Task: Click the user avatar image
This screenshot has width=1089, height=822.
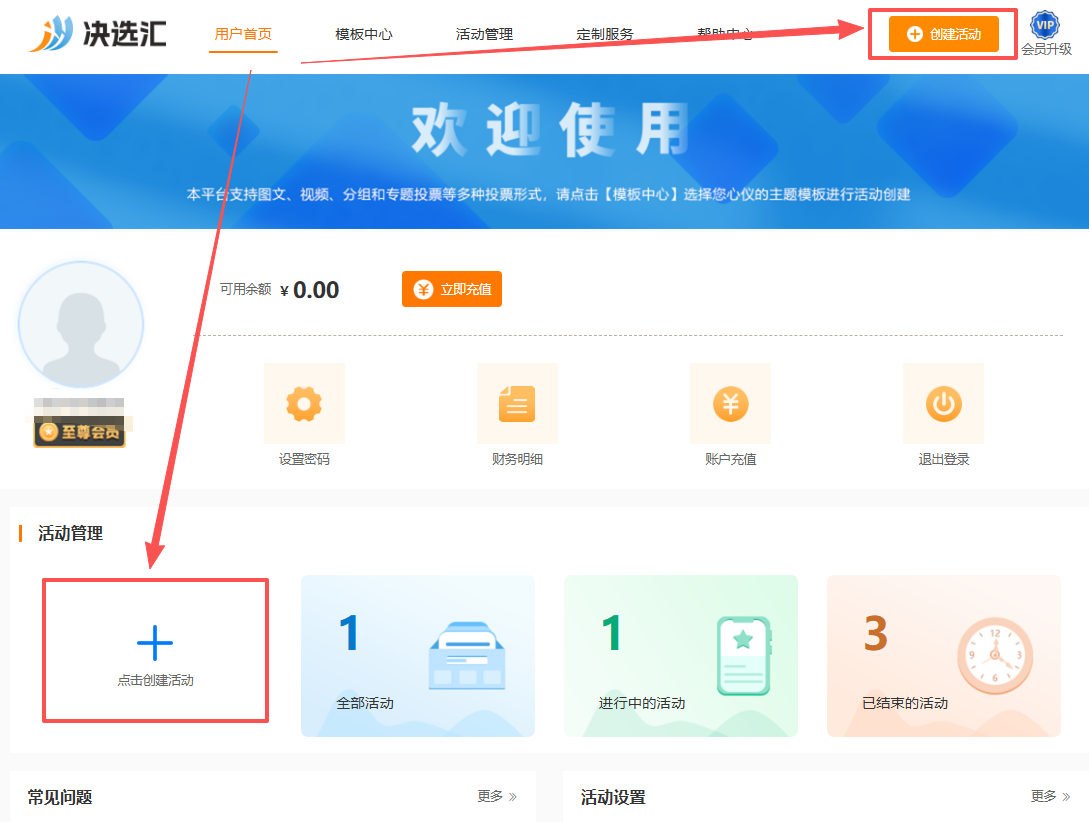Action: 81,324
